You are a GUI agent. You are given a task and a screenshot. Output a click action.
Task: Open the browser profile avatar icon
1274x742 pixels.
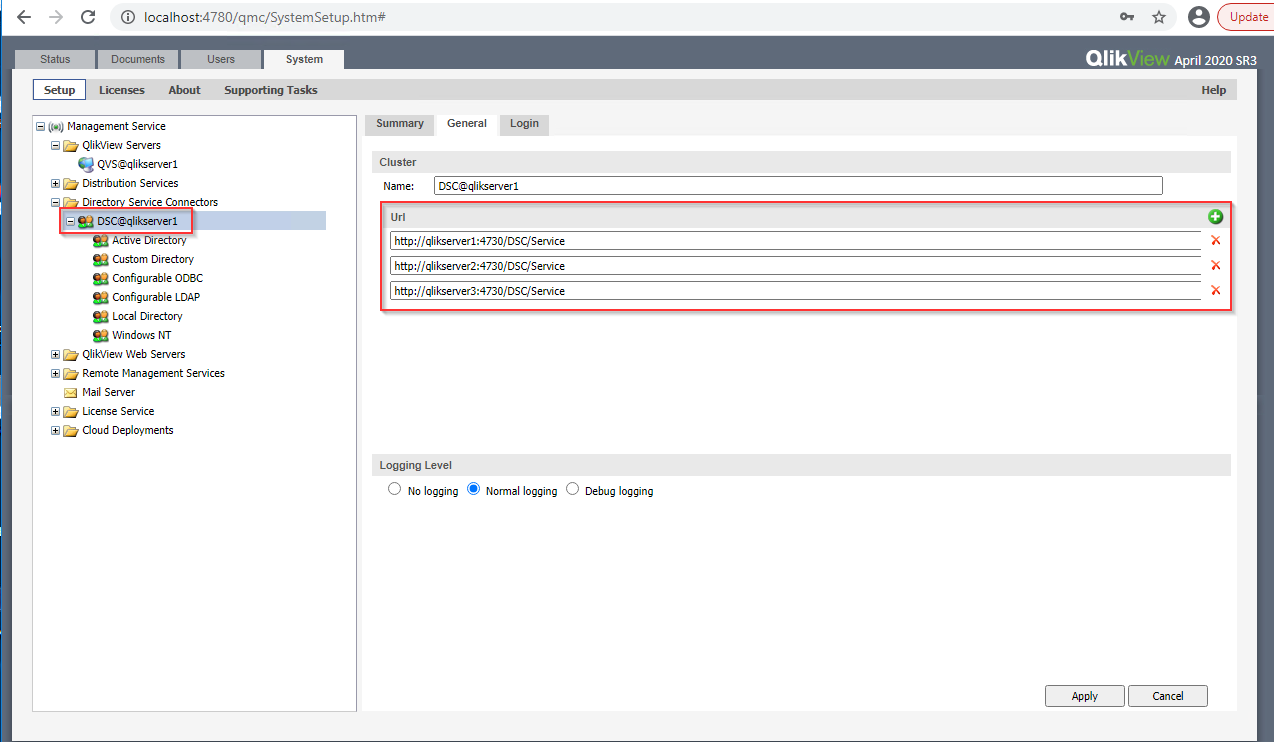click(1198, 17)
